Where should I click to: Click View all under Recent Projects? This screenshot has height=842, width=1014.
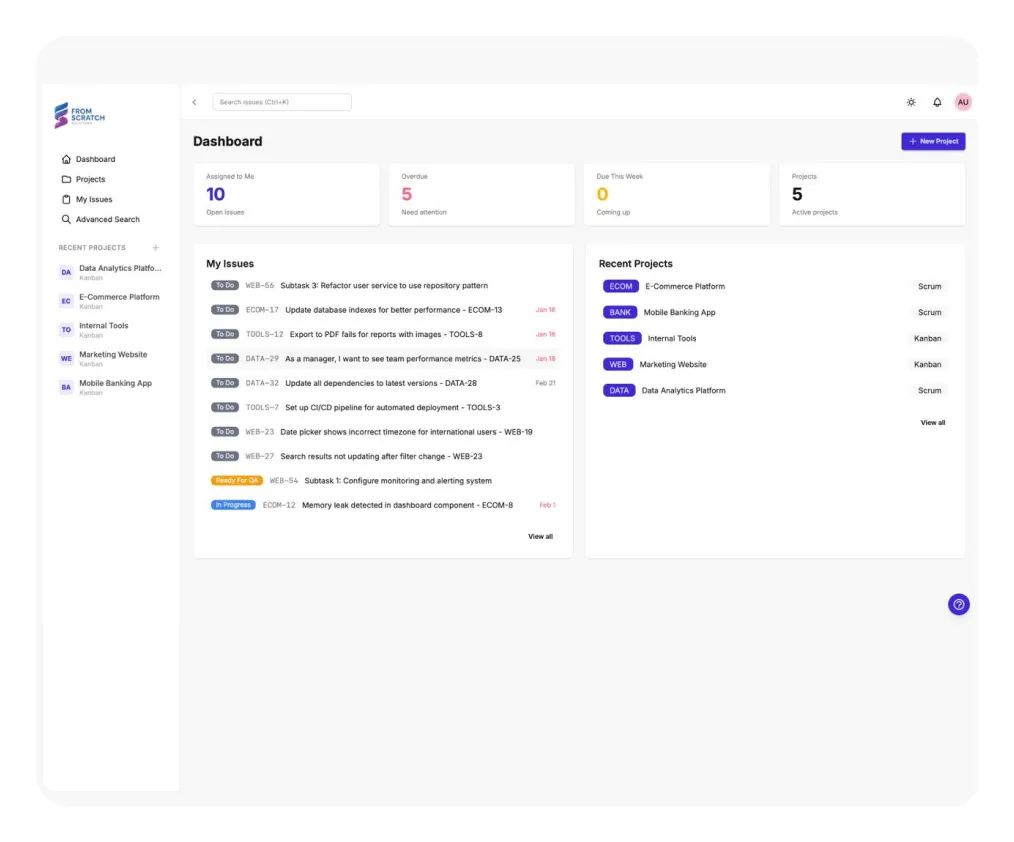tap(932, 423)
